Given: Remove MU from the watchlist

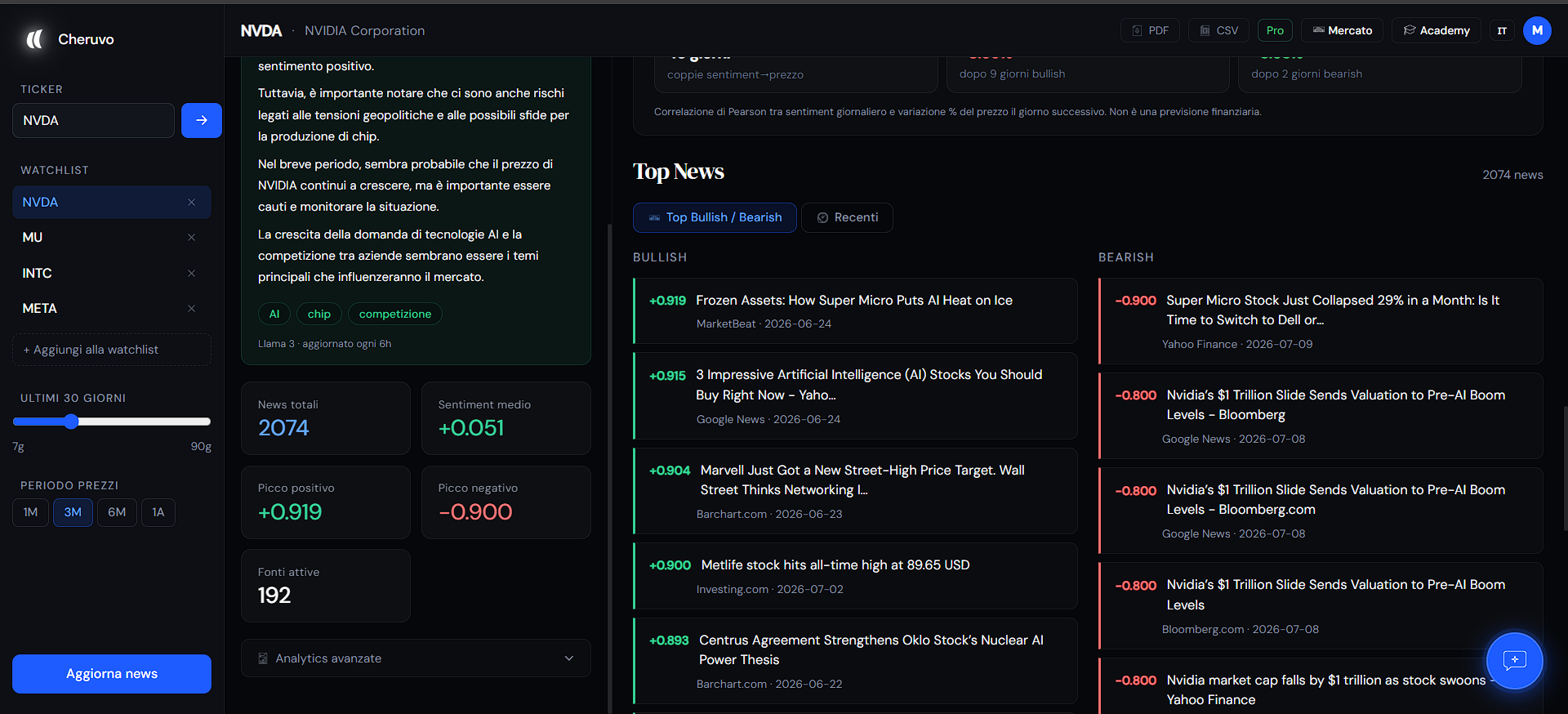Looking at the screenshot, I should click(192, 238).
